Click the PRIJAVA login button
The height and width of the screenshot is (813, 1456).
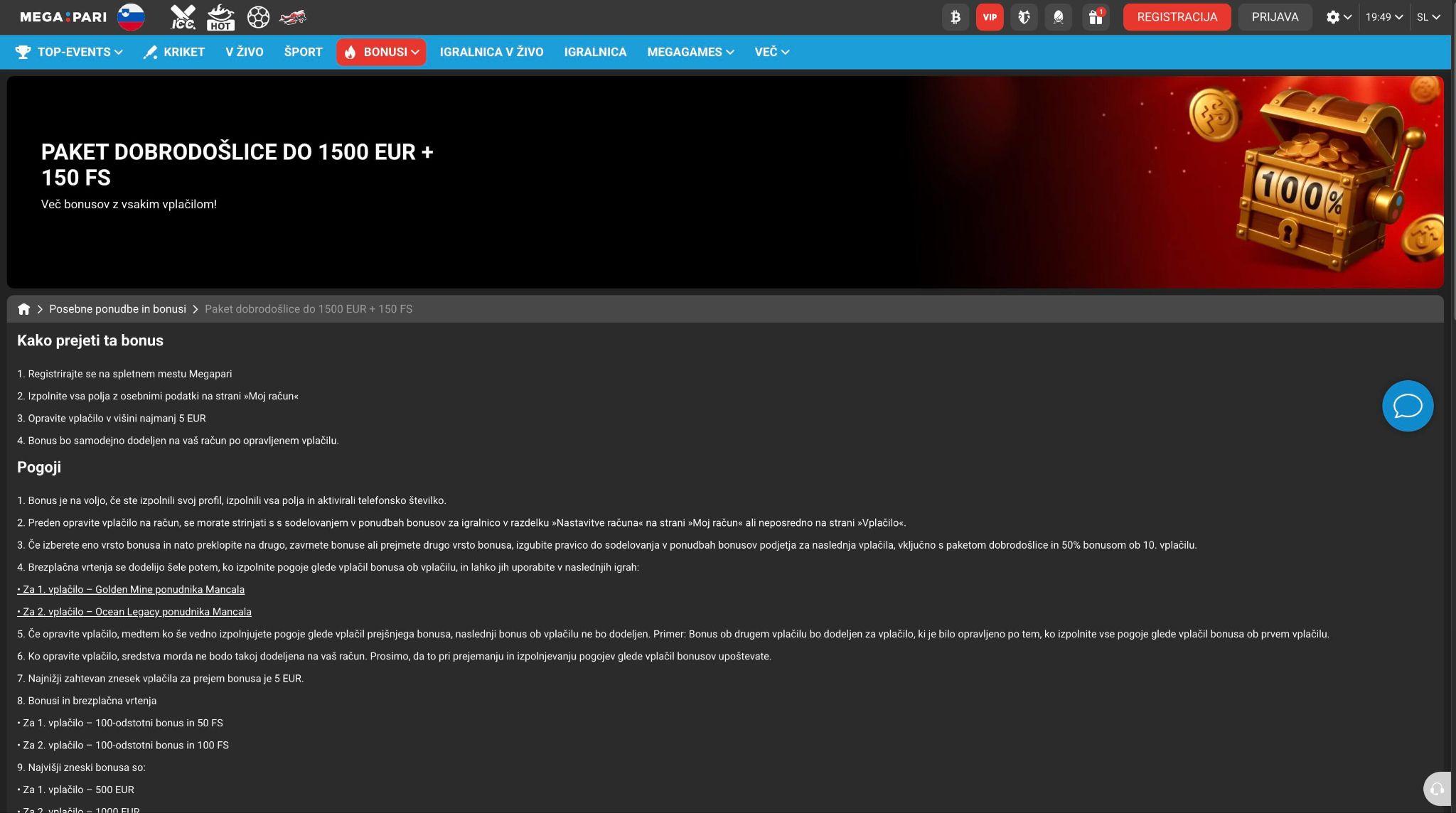[x=1275, y=17]
